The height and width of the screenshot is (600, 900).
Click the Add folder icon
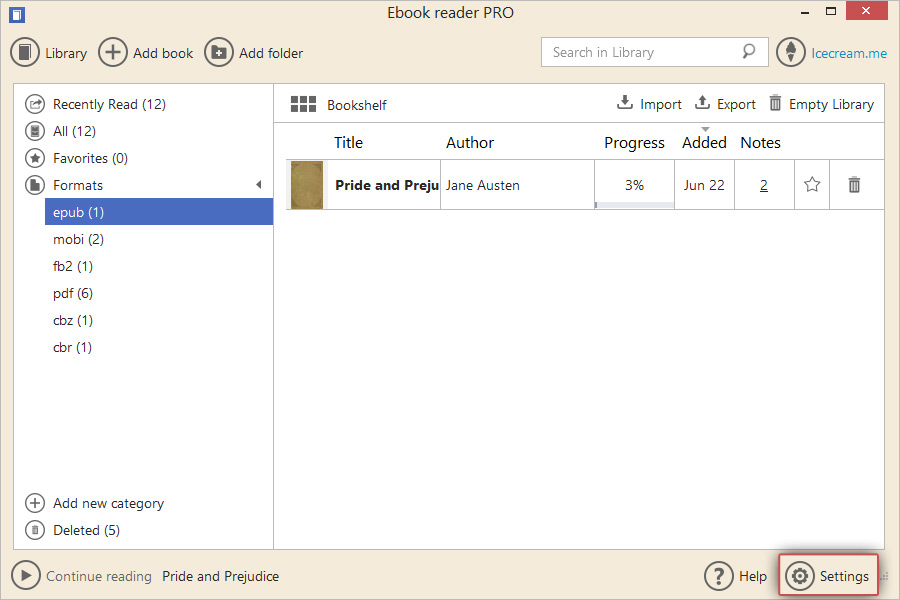[x=219, y=53]
